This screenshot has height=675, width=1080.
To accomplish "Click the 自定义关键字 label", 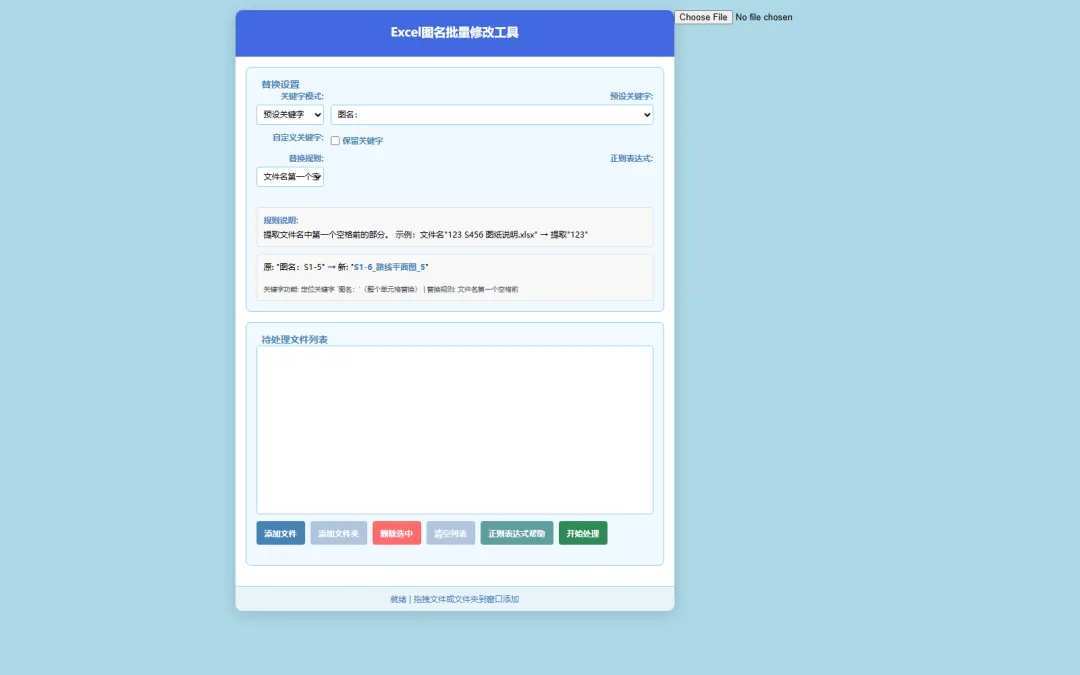I will [298, 138].
